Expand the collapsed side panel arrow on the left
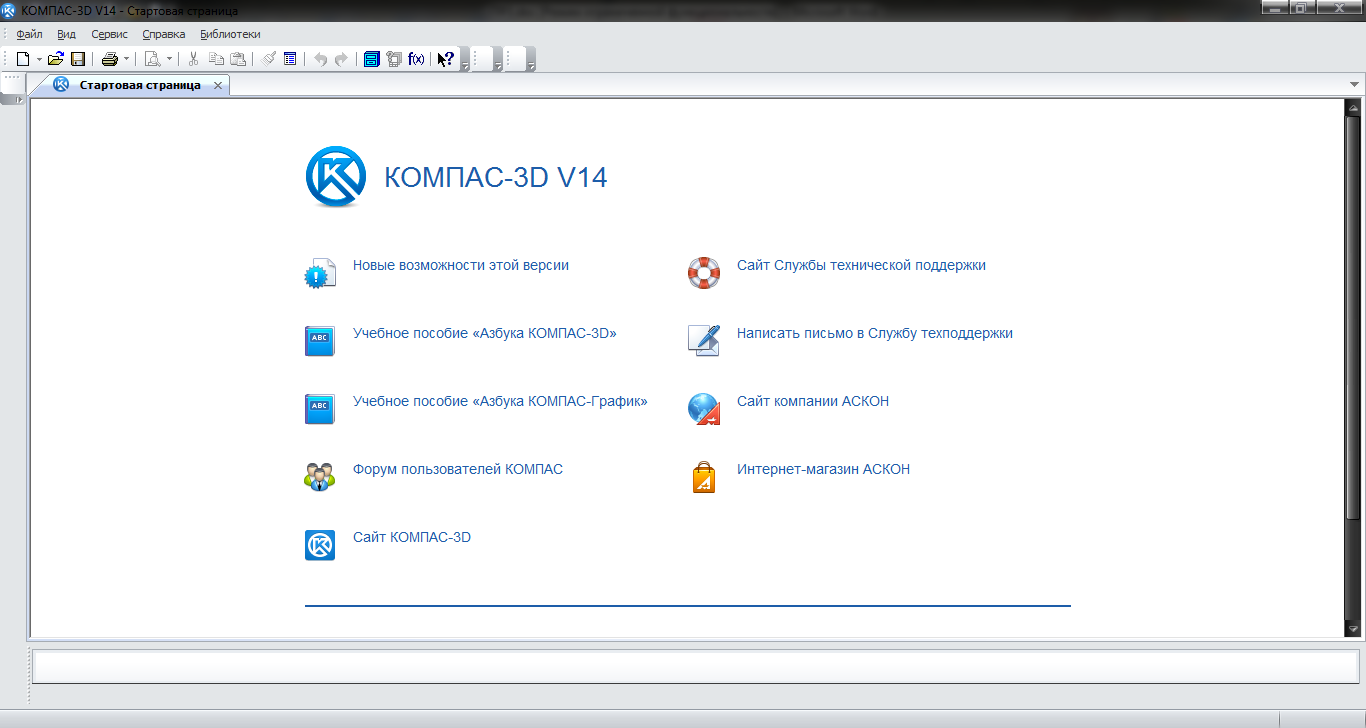Screen dimensions: 1366x728 (x=19, y=99)
